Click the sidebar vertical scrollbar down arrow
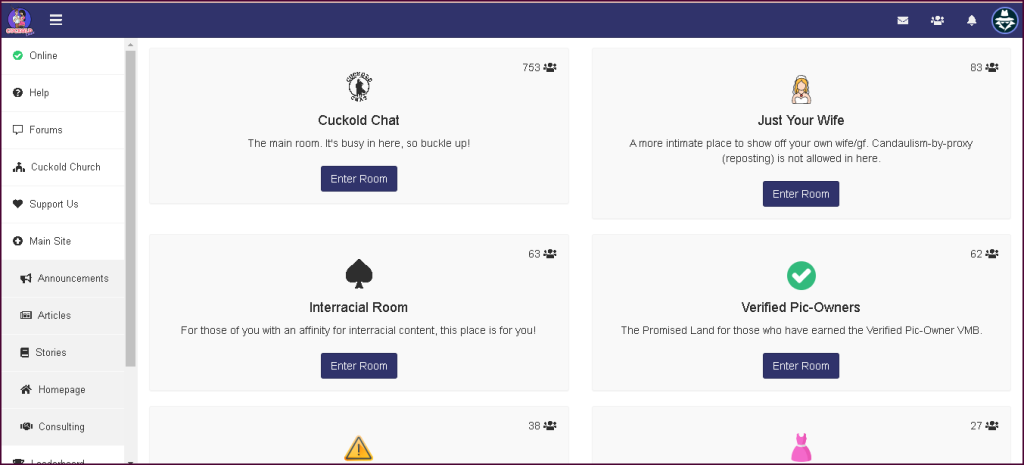Image resolution: width=1024 pixels, height=465 pixels. pos(130,461)
